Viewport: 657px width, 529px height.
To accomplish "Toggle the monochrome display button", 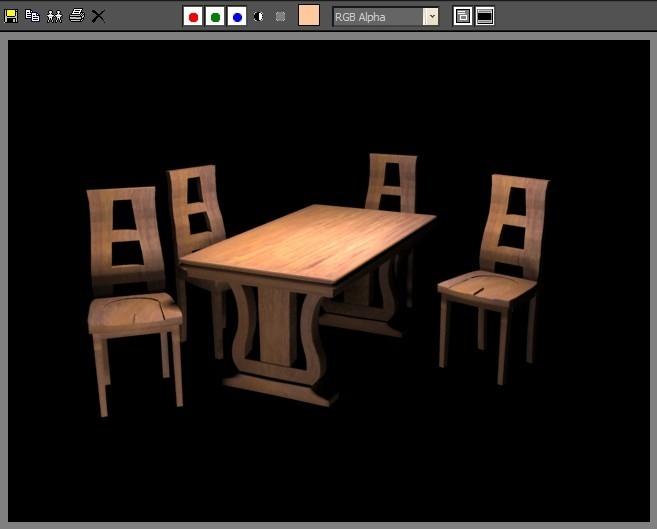I will 280,17.
